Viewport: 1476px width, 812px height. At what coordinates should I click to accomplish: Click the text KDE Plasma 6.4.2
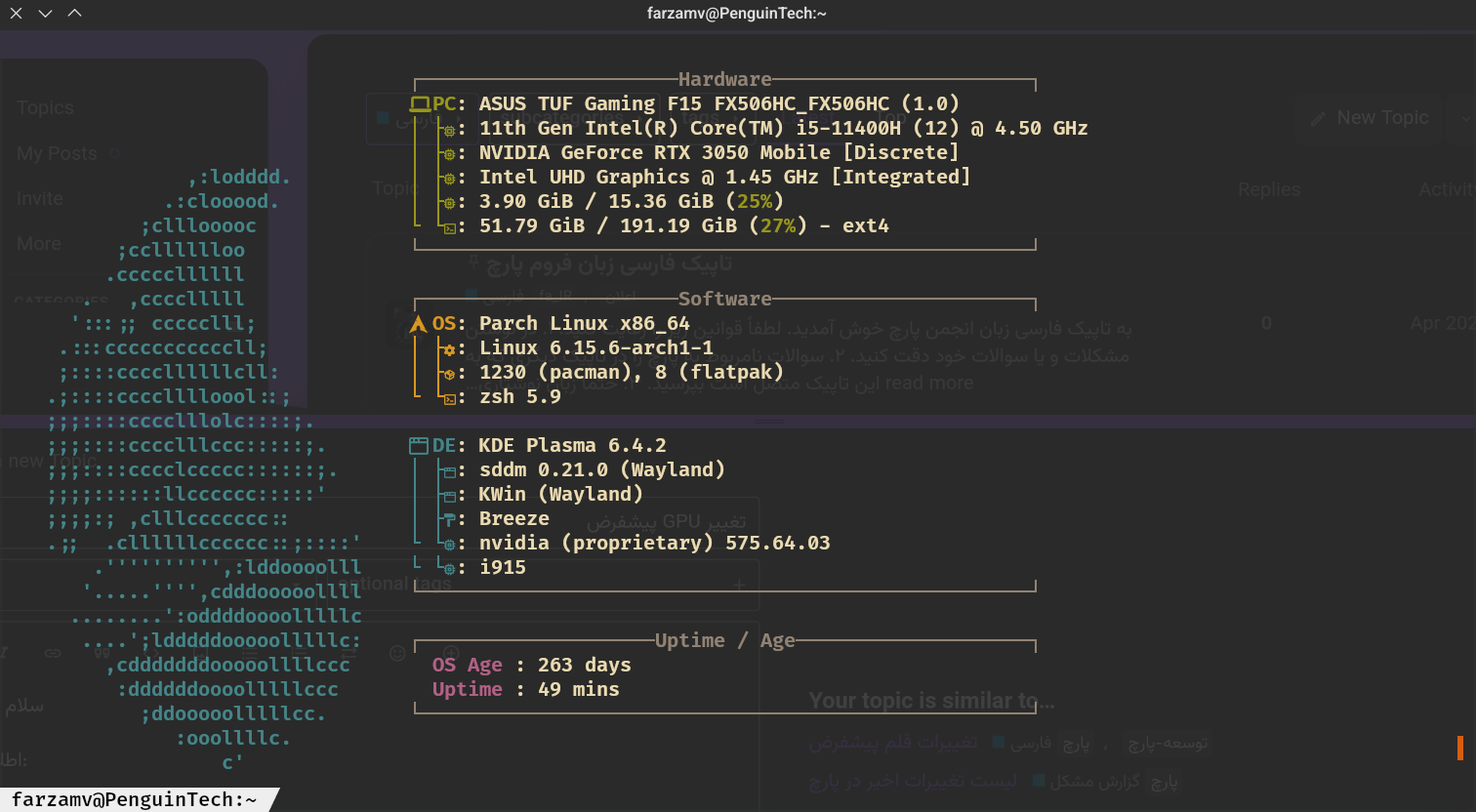point(573,446)
